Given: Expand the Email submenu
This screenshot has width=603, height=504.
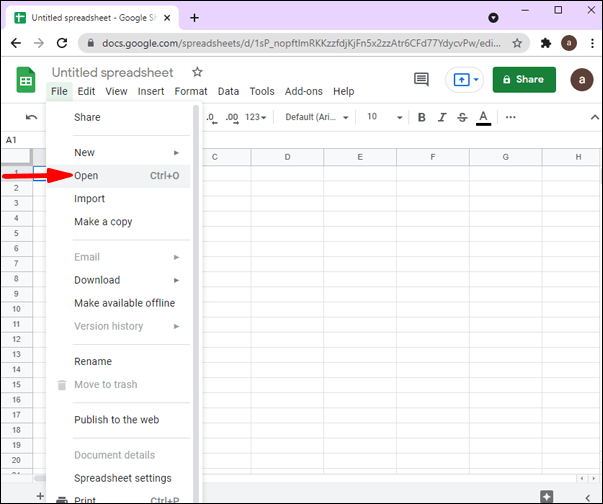Looking at the screenshot, I should coord(176,257).
